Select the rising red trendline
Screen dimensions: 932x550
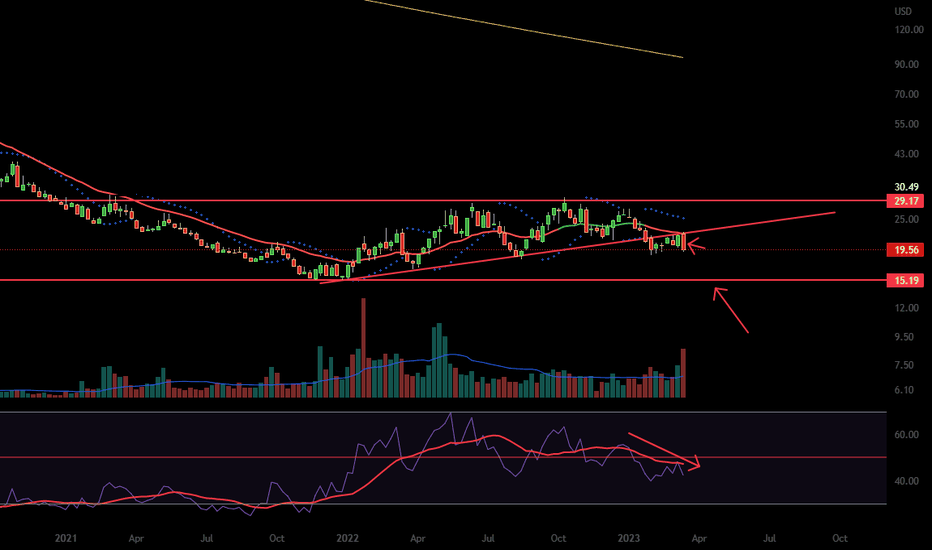click(578, 247)
